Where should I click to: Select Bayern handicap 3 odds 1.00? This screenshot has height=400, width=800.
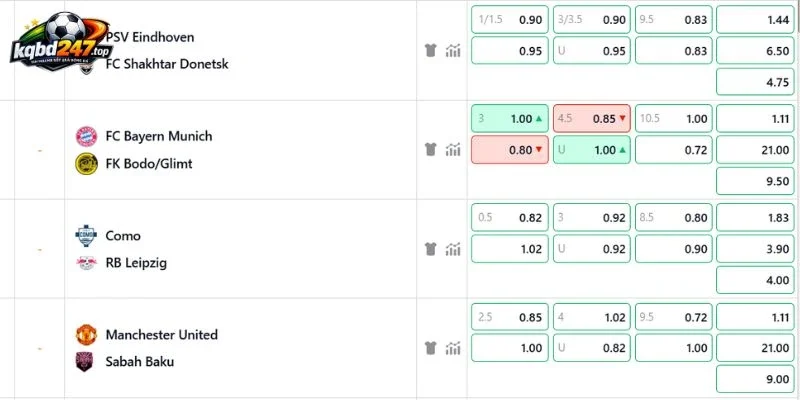point(510,119)
